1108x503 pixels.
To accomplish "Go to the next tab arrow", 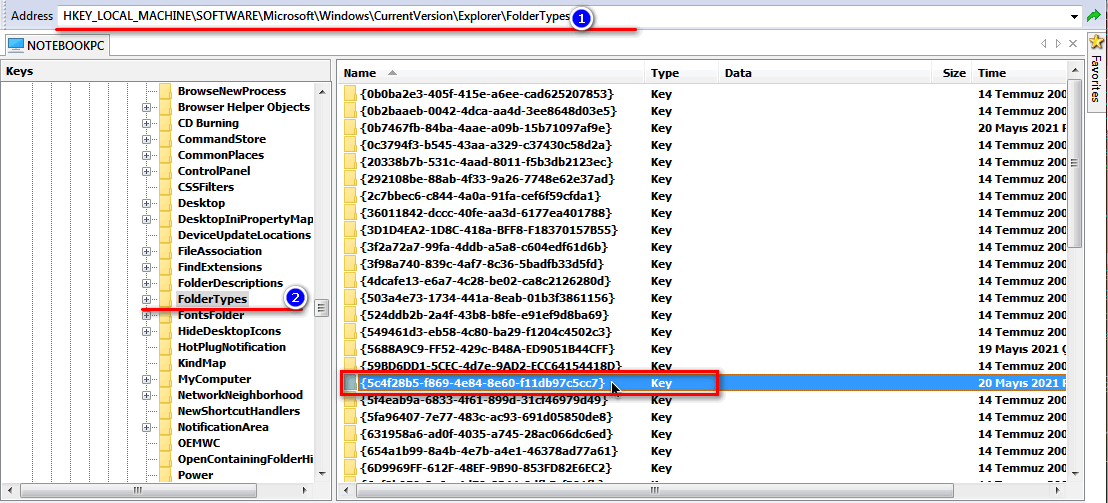I will pos(1058,44).
